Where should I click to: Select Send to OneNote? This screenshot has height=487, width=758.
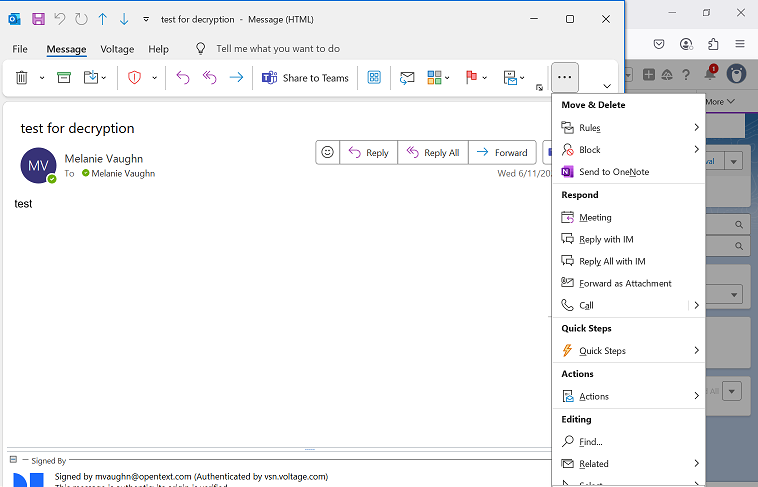coord(628,172)
